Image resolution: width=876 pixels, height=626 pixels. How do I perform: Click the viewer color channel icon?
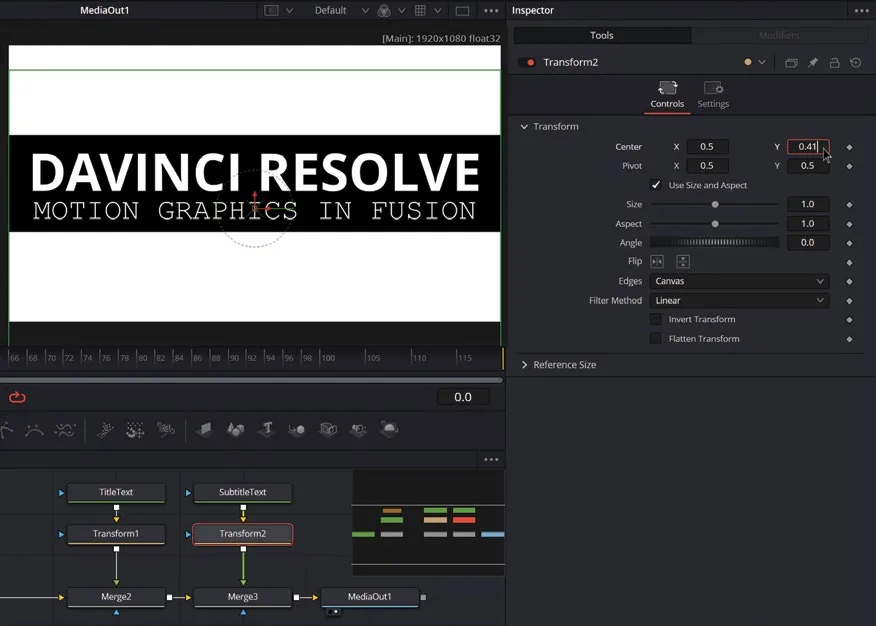[x=384, y=11]
